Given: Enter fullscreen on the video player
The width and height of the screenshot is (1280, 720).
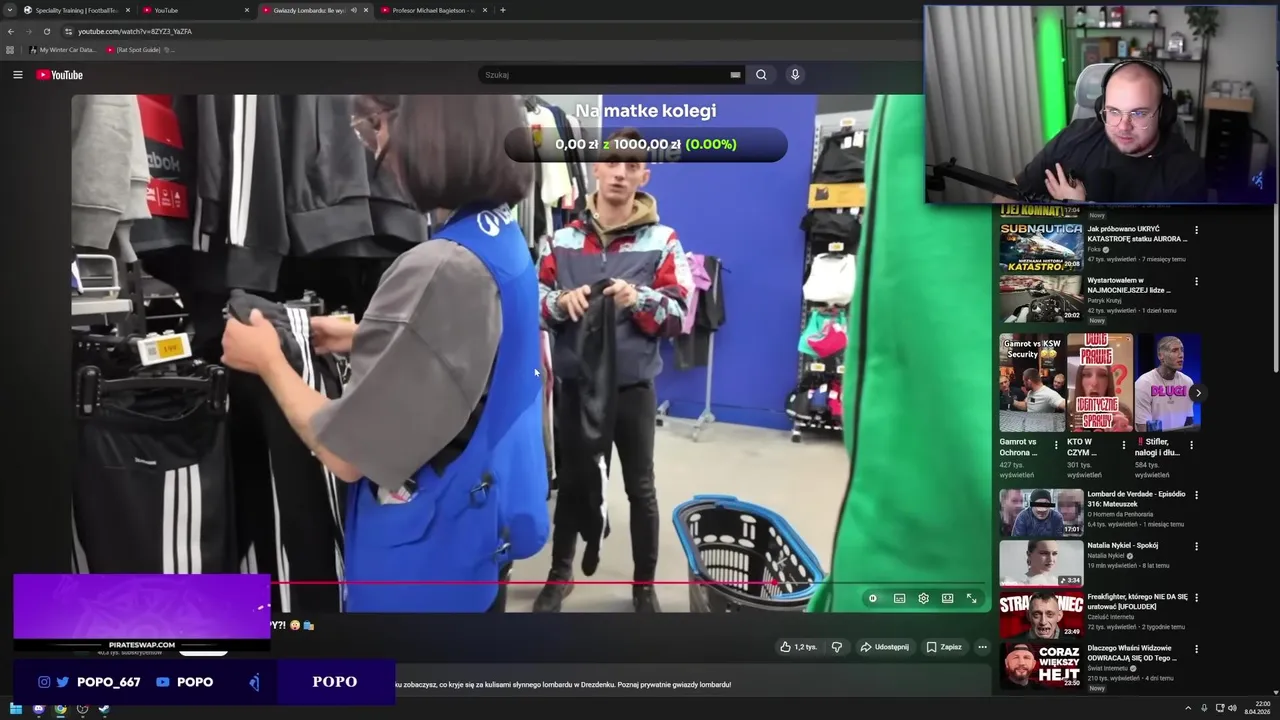Looking at the screenshot, I should 971,598.
